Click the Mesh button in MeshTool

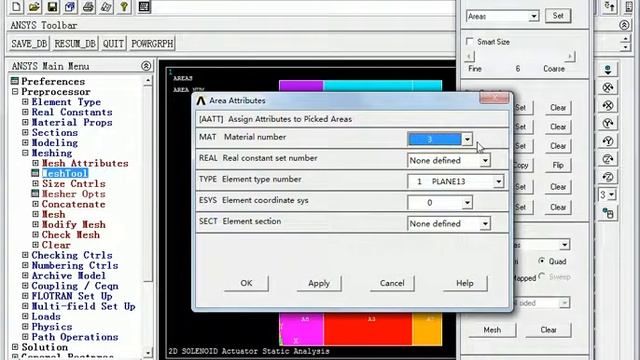click(x=492, y=330)
